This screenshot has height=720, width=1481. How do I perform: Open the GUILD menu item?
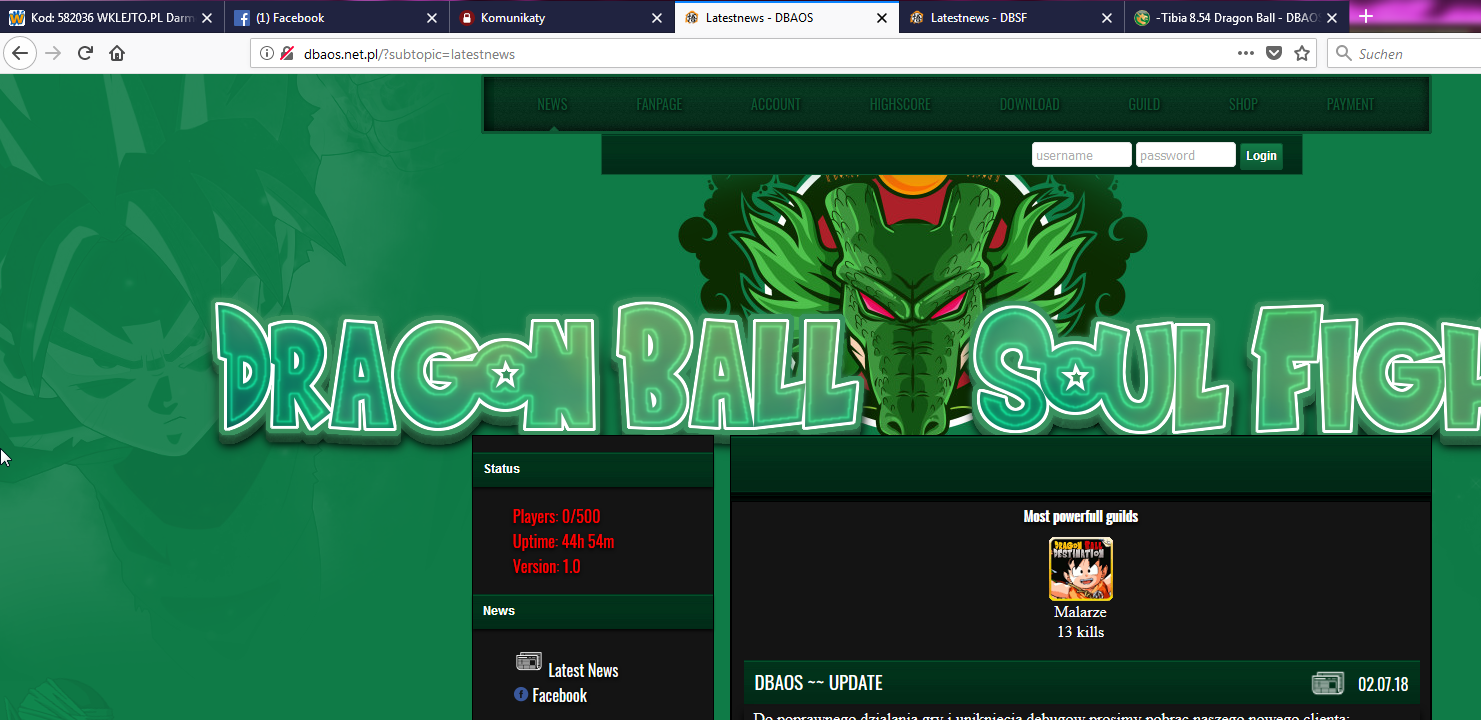click(1144, 104)
